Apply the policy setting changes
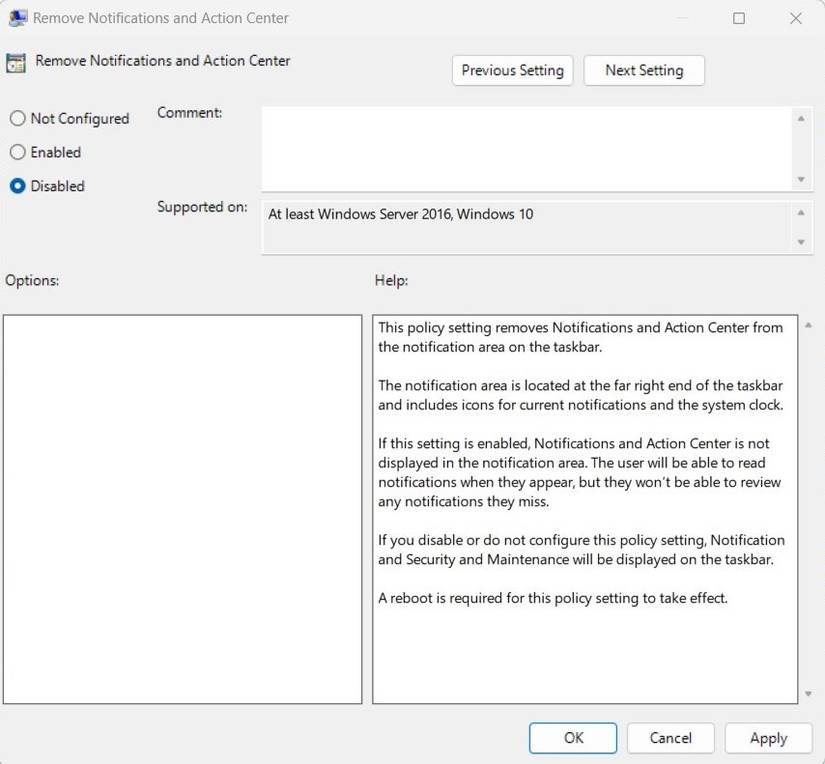Screen dimensions: 825x764 pos(768,738)
